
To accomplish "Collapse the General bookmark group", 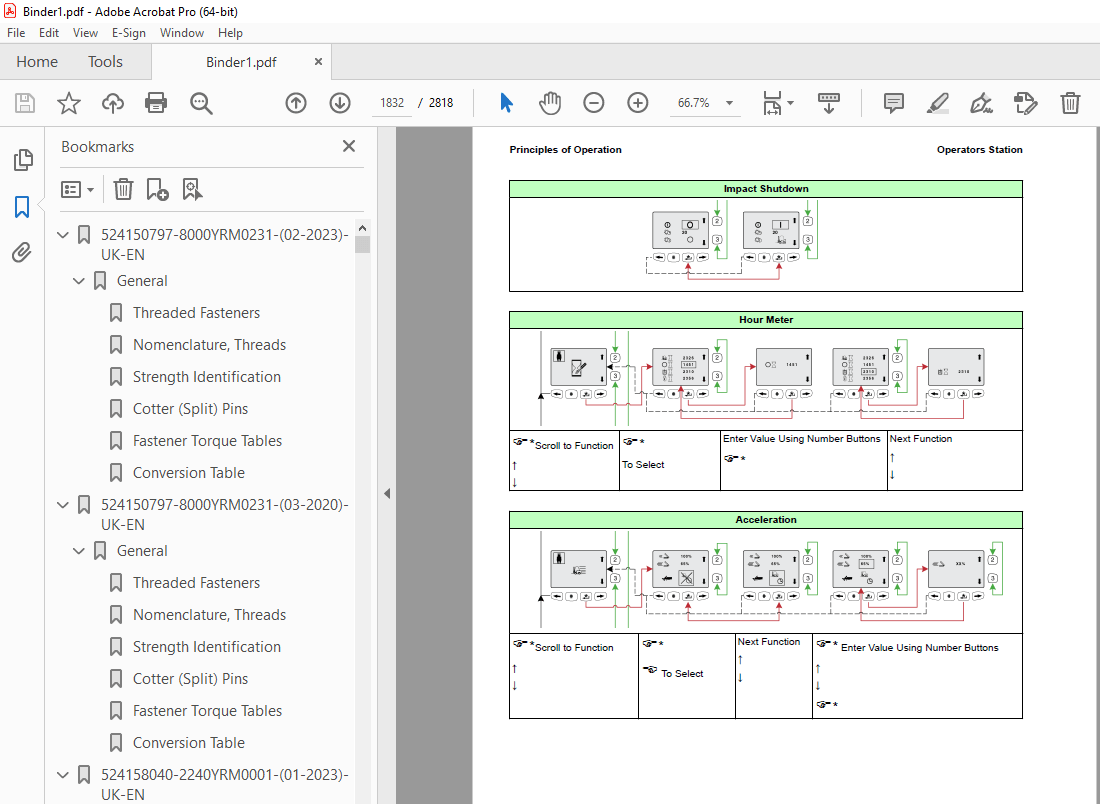I will tap(78, 281).
